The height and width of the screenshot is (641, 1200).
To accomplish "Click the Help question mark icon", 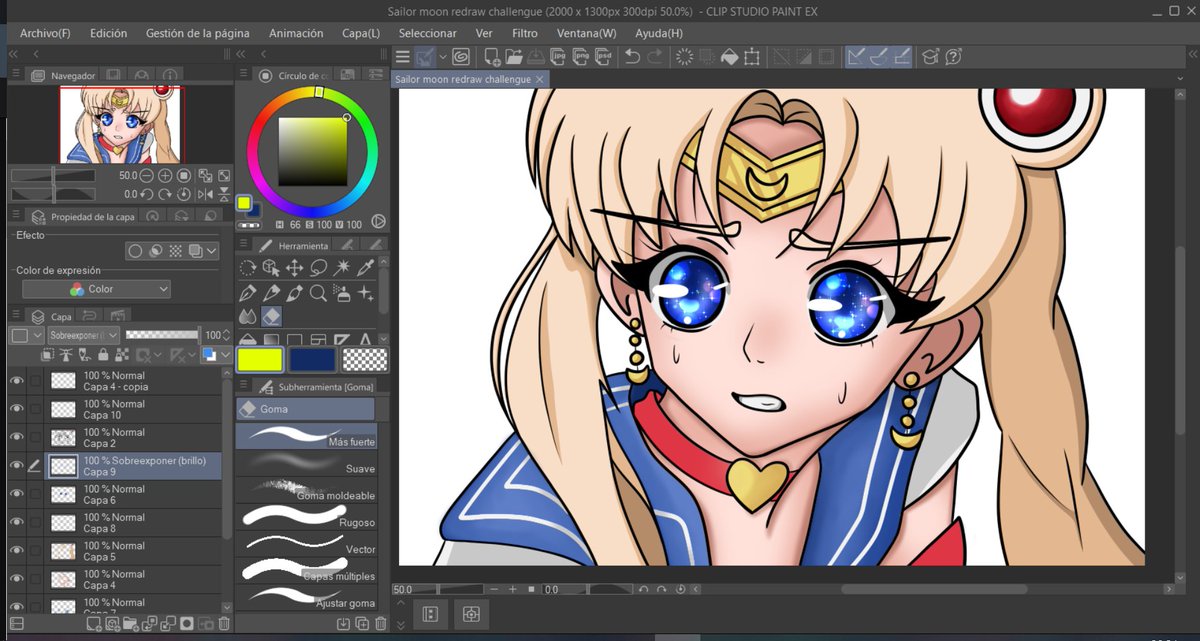I will (x=953, y=57).
